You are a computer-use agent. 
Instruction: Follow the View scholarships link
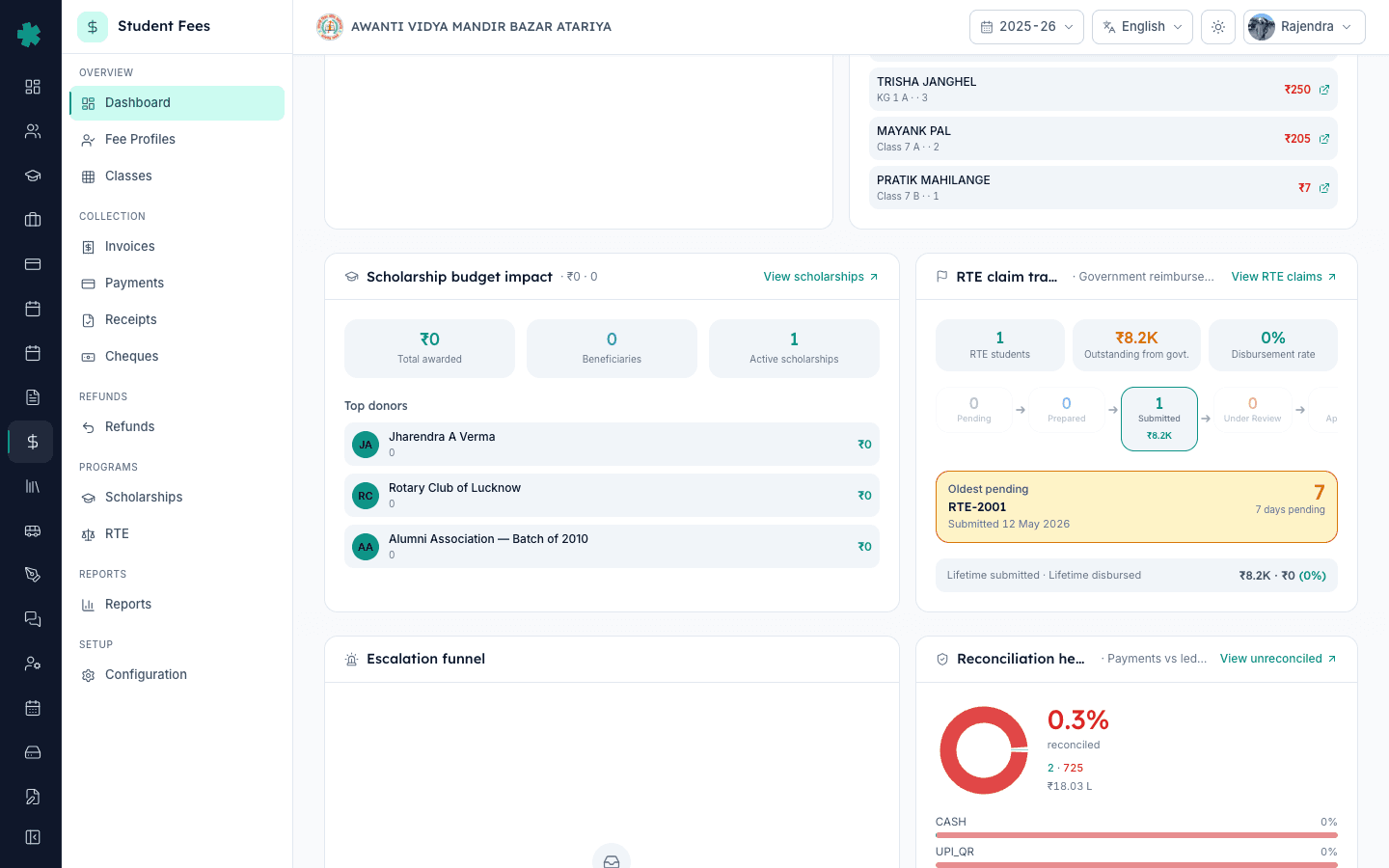pos(821,277)
